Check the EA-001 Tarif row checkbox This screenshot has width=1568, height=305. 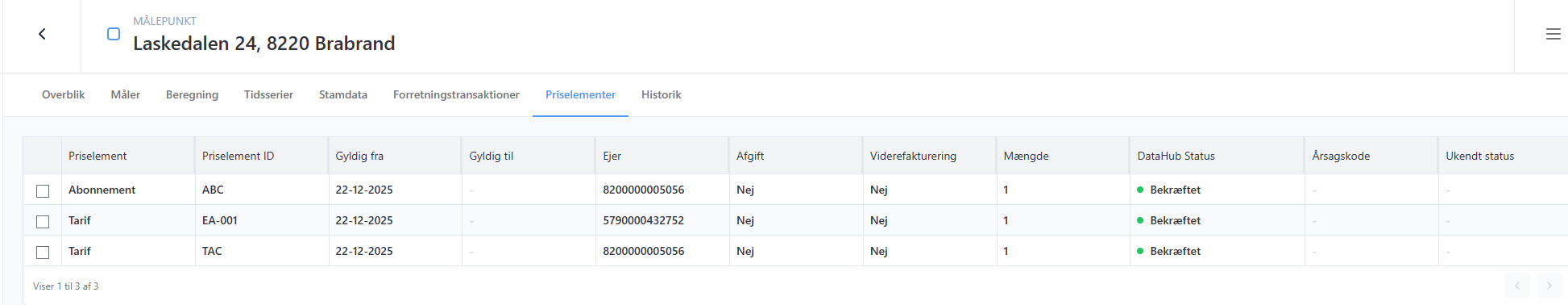coord(43,222)
